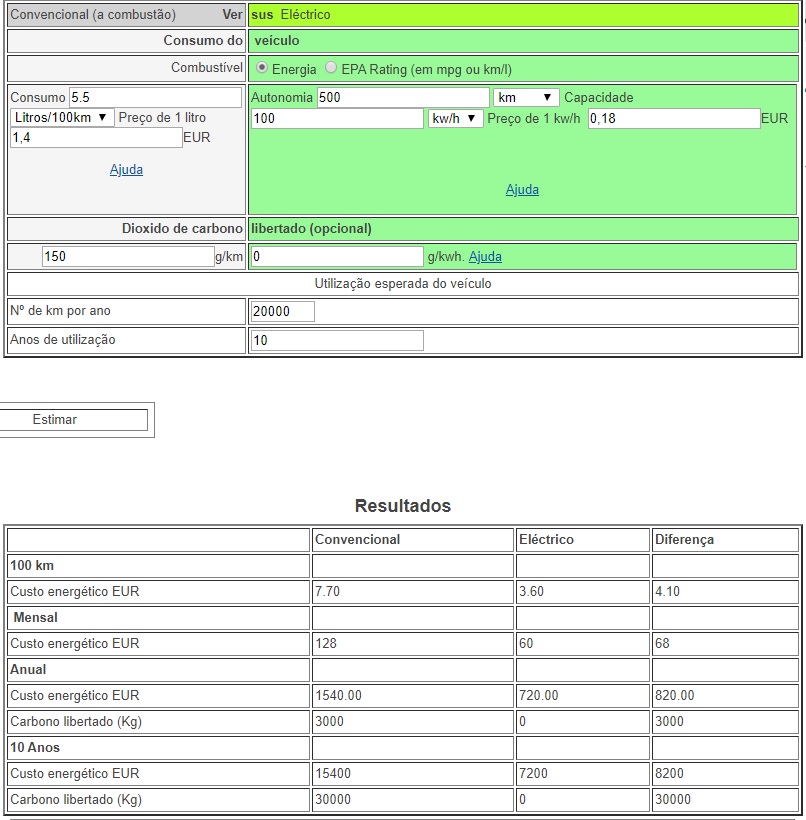The width and height of the screenshot is (806, 820).
Task: Open Ajuda link in the green electric section
Action: pyautogui.click(x=522, y=190)
